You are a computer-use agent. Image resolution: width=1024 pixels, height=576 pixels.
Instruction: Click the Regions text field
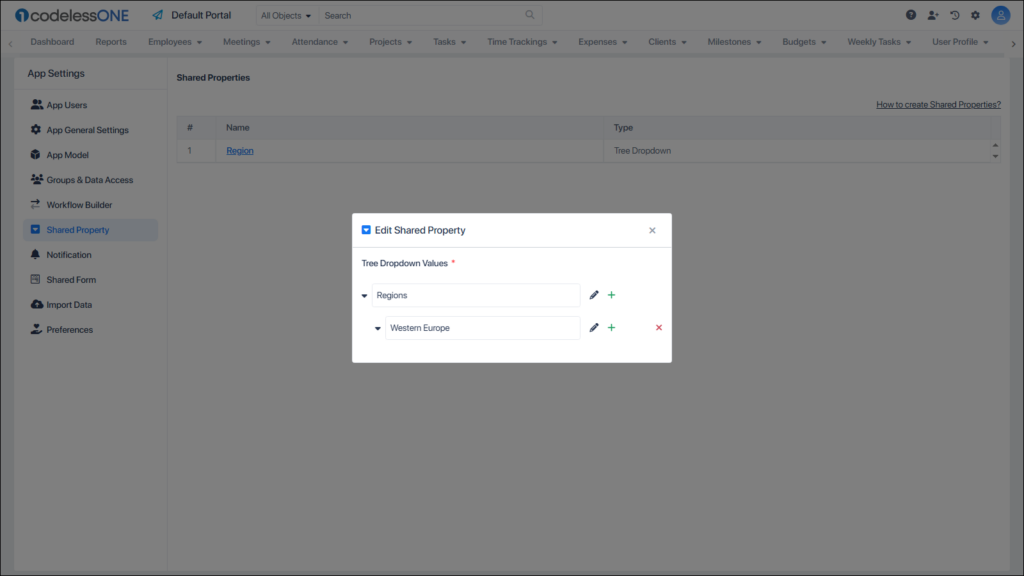tap(476, 295)
